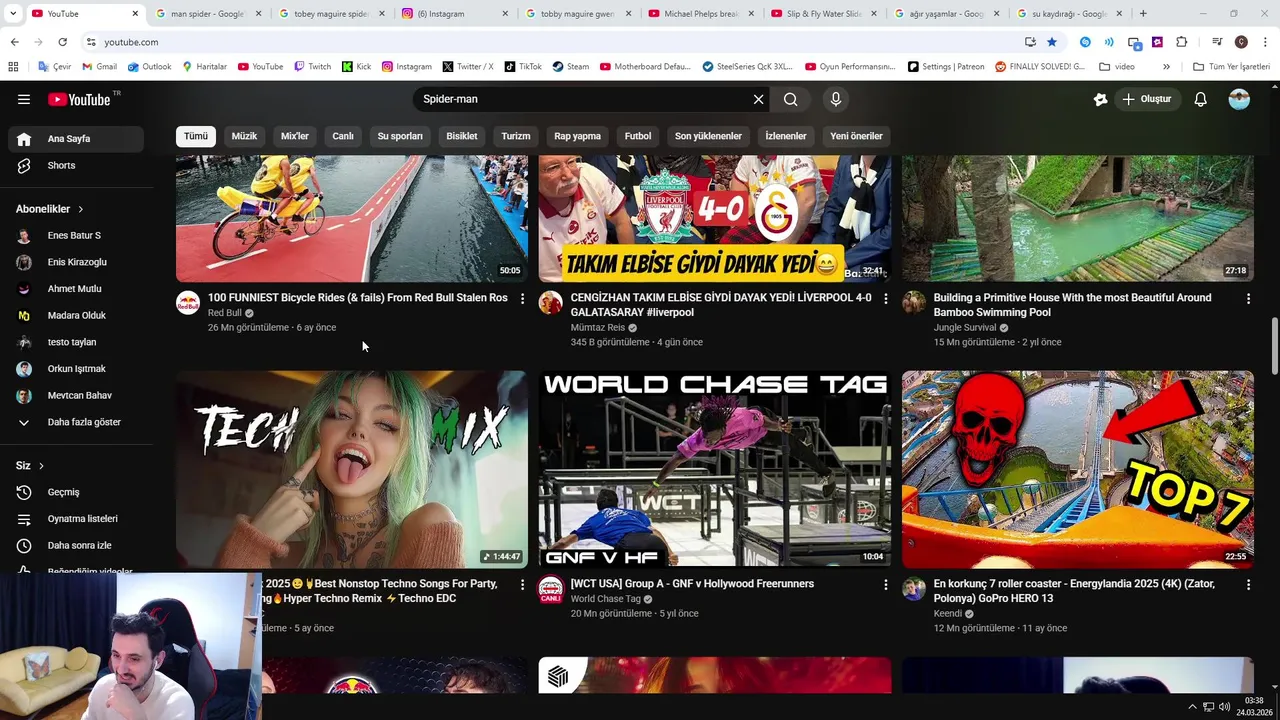Open Daha sonra izle list
1280x720 pixels.
pyautogui.click(x=77, y=545)
